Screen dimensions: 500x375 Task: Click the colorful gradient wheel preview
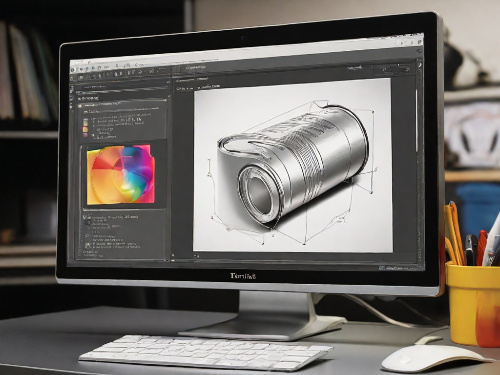pos(121,175)
